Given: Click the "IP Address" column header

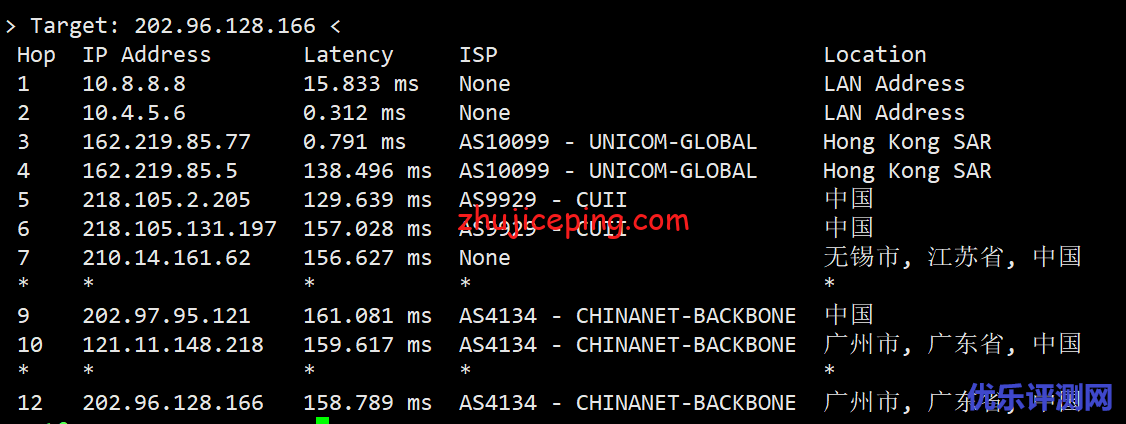Looking at the screenshot, I should [146, 55].
